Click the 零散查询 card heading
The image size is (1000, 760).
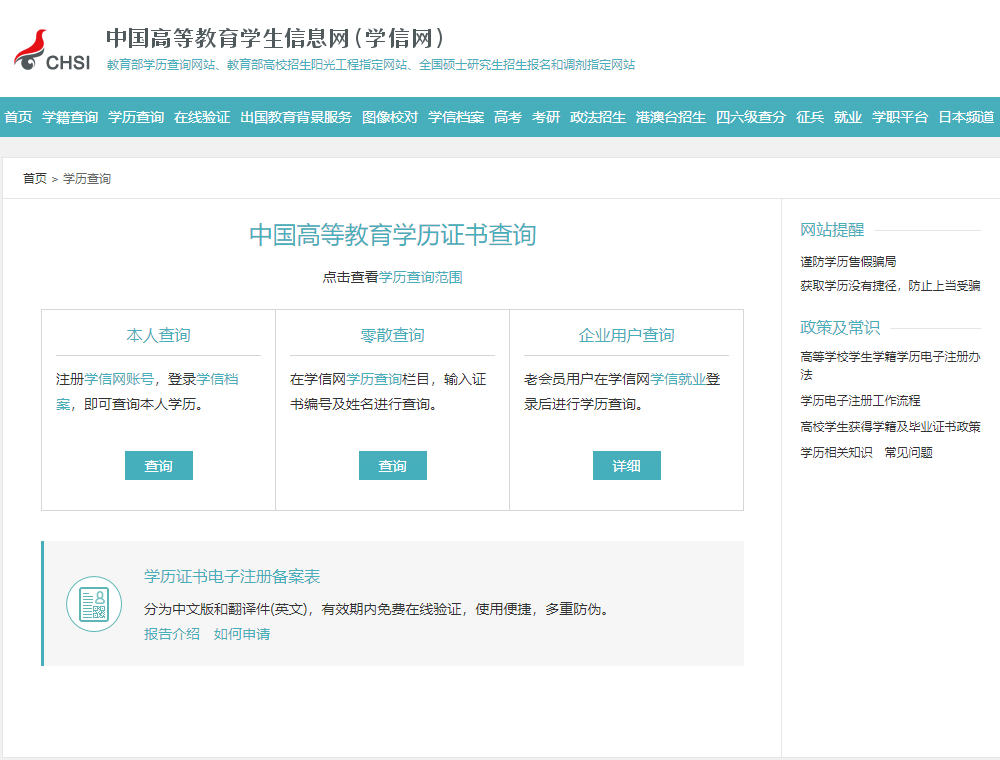(x=393, y=335)
